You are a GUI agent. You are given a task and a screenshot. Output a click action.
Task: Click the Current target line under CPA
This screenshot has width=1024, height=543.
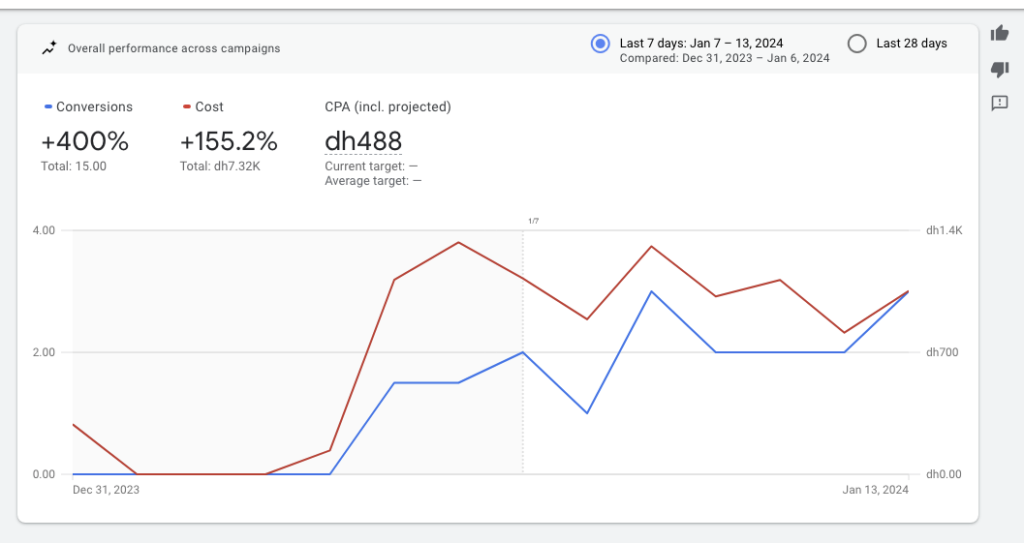click(371, 166)
